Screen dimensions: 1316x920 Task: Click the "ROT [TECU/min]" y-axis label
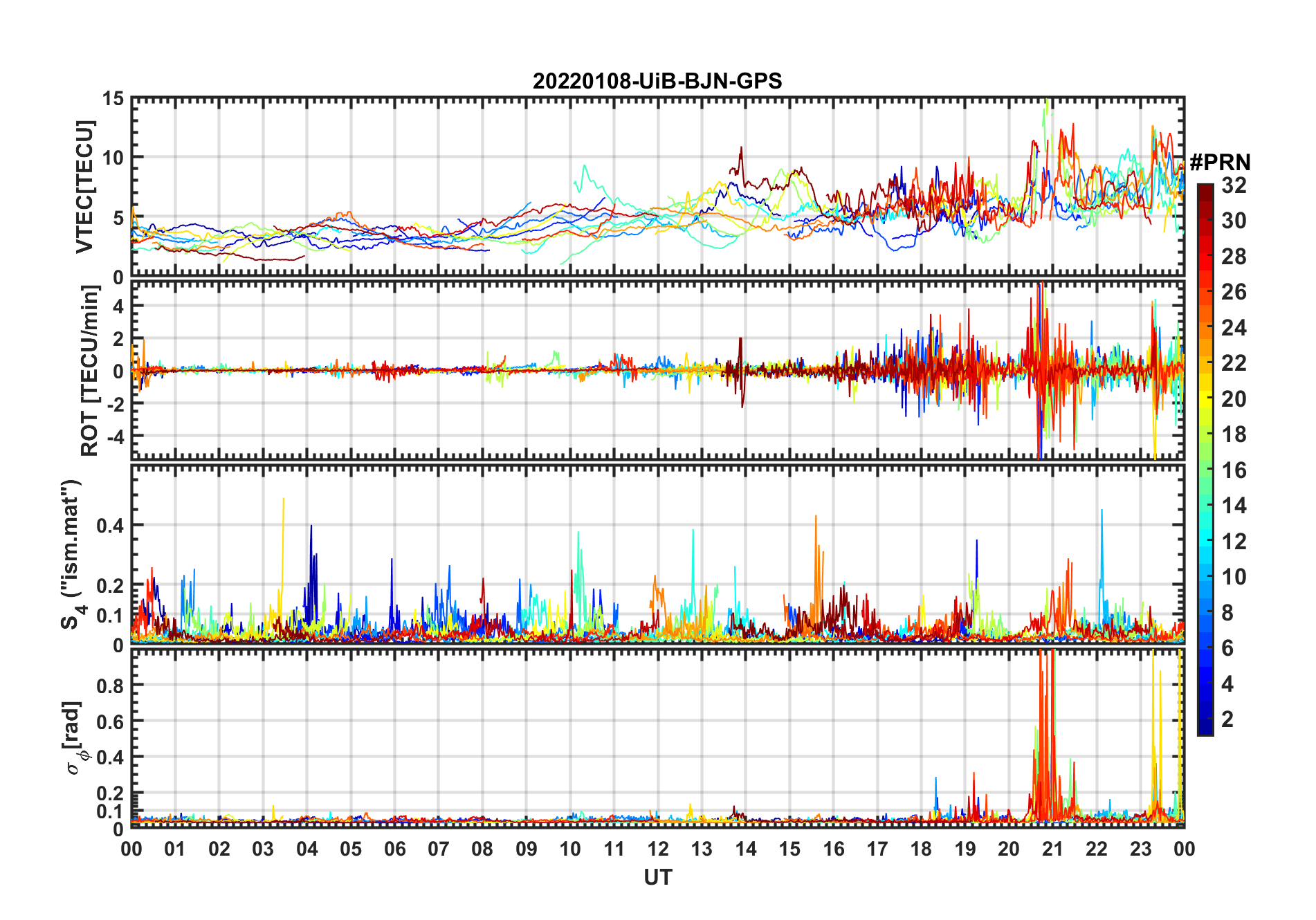[89, 371]
